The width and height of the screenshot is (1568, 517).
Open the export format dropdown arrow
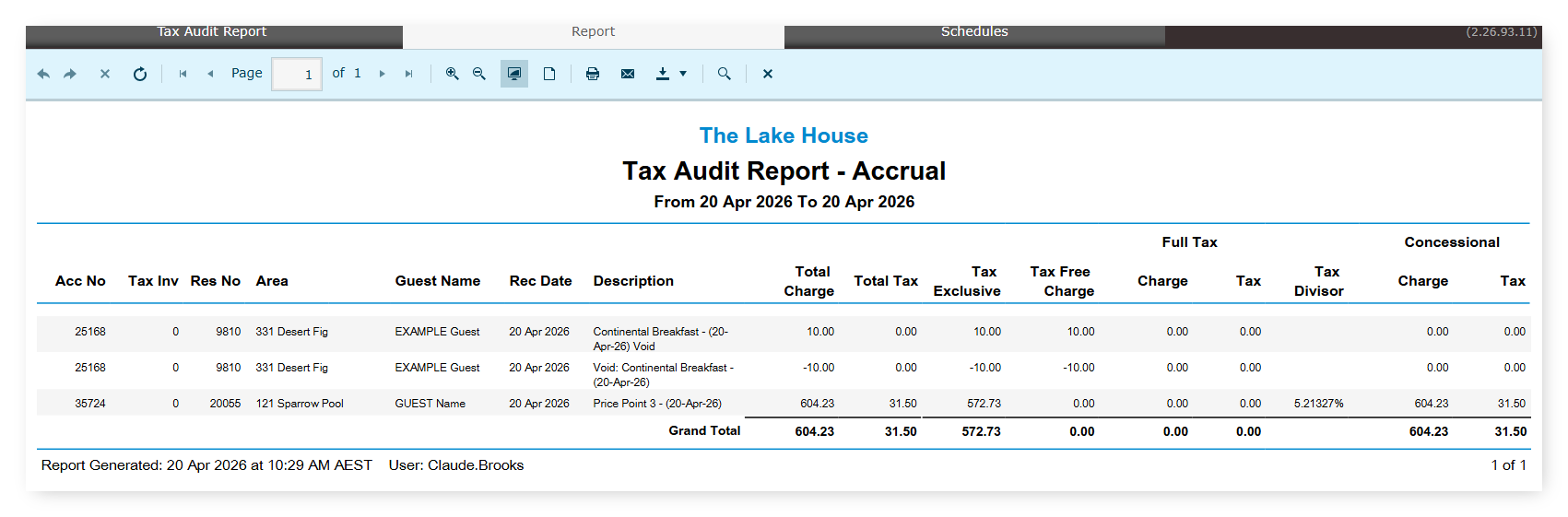[x=683, y=74]
